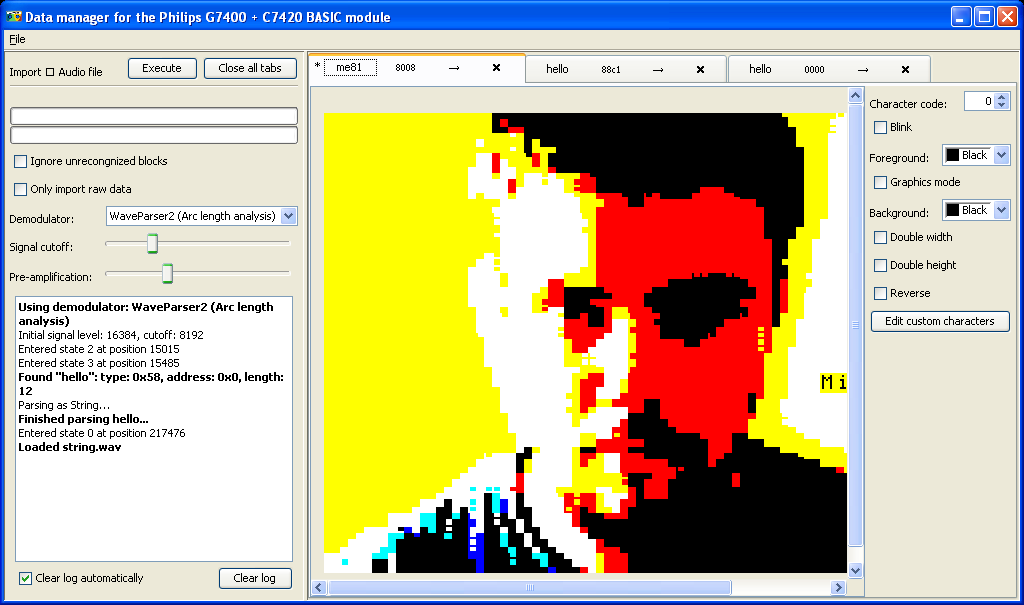Click the canvas vertical scrollbar thumb
This screenshot has height=605, width=1024.
pyautogui.click(x=856, y=325)
